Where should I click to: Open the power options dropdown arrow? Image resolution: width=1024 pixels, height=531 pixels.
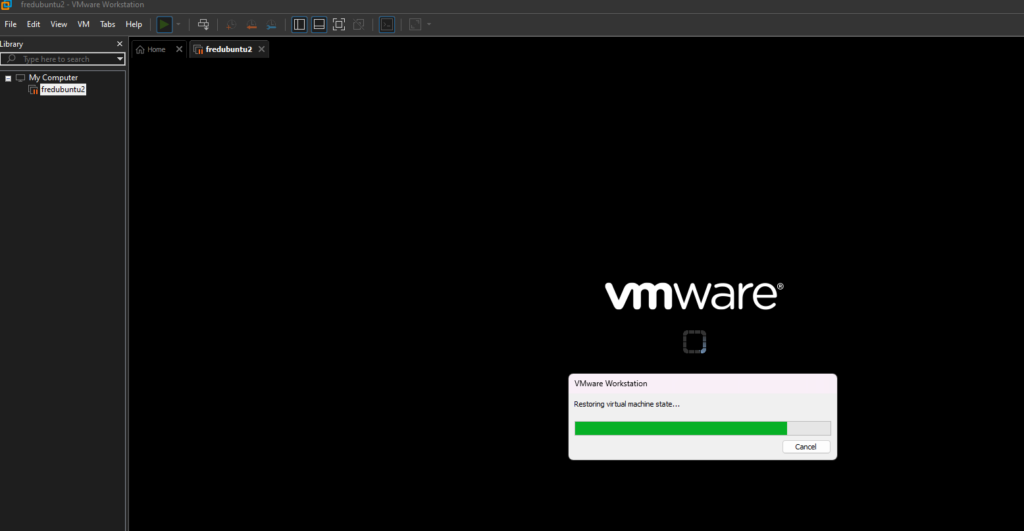pyautogui.click(x=178, y=25)
